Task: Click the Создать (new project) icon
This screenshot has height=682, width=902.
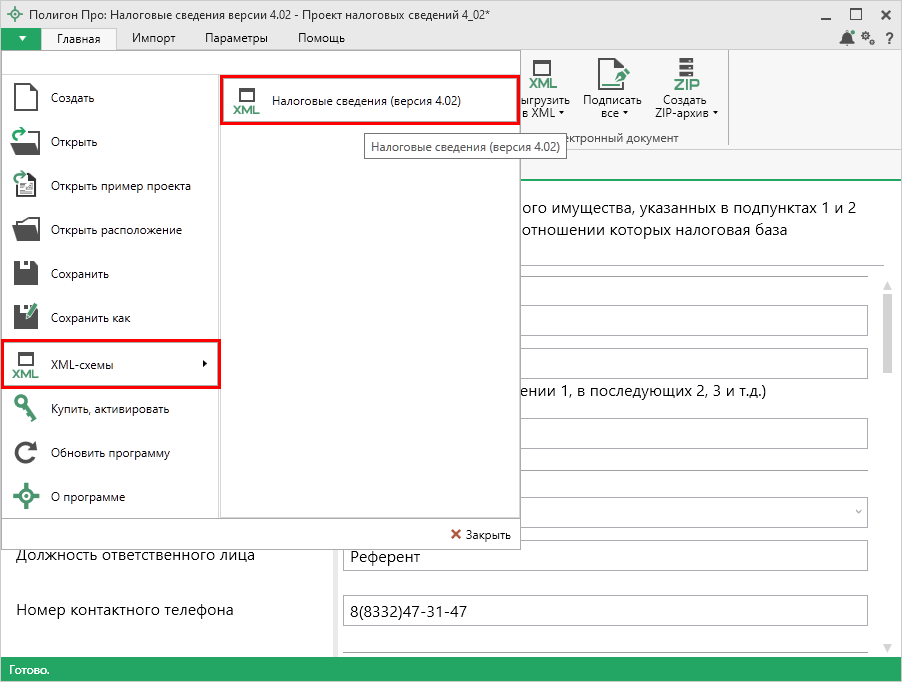Action: coord(26,98)
